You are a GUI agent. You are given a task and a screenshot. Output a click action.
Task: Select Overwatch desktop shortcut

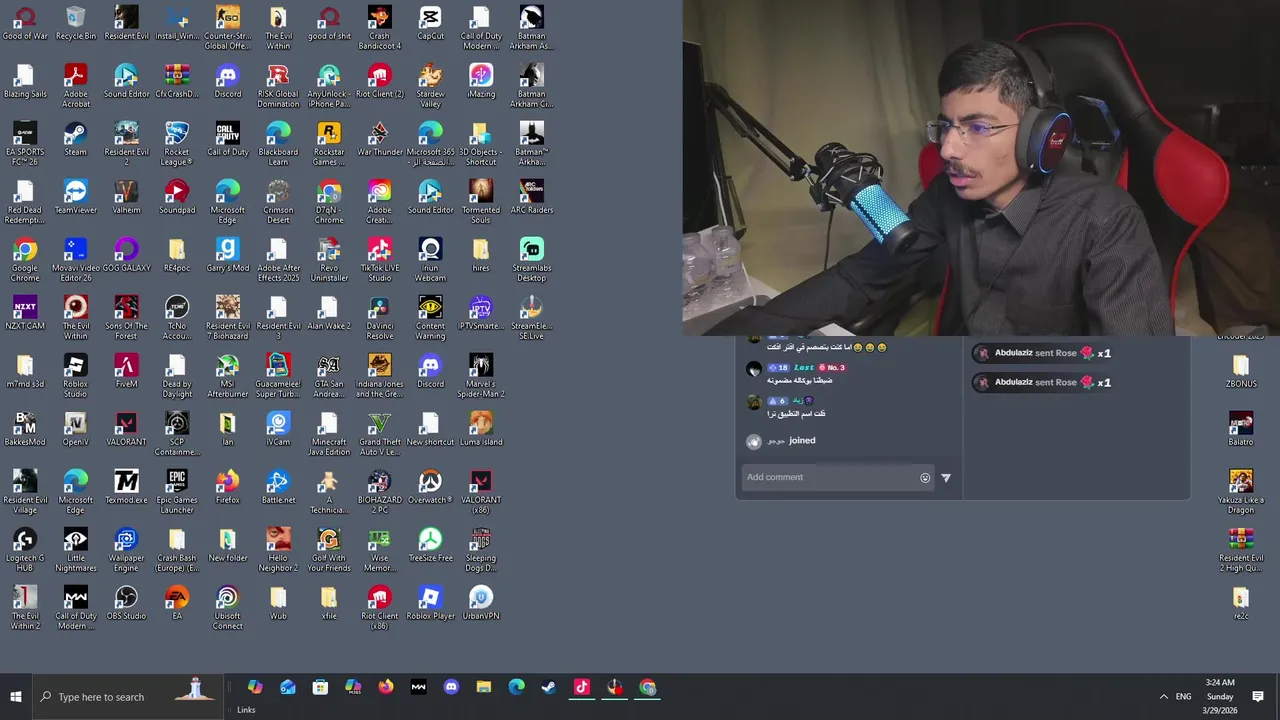pyautogui.click(x=430, y=488)
